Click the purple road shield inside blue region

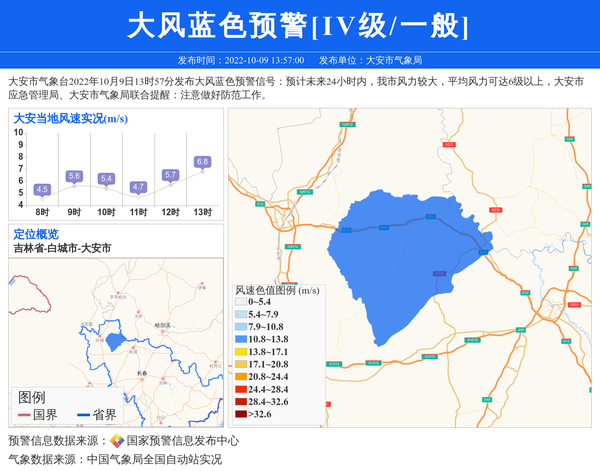coord(439,274)
